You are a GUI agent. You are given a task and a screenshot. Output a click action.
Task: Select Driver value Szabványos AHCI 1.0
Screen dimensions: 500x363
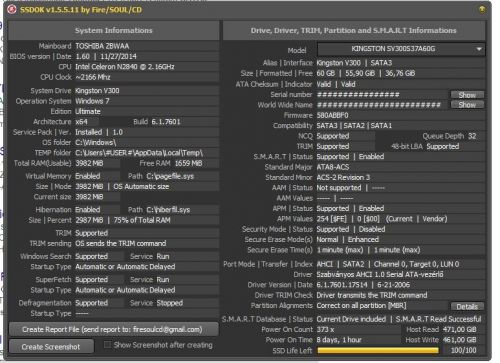coord(380,274)
